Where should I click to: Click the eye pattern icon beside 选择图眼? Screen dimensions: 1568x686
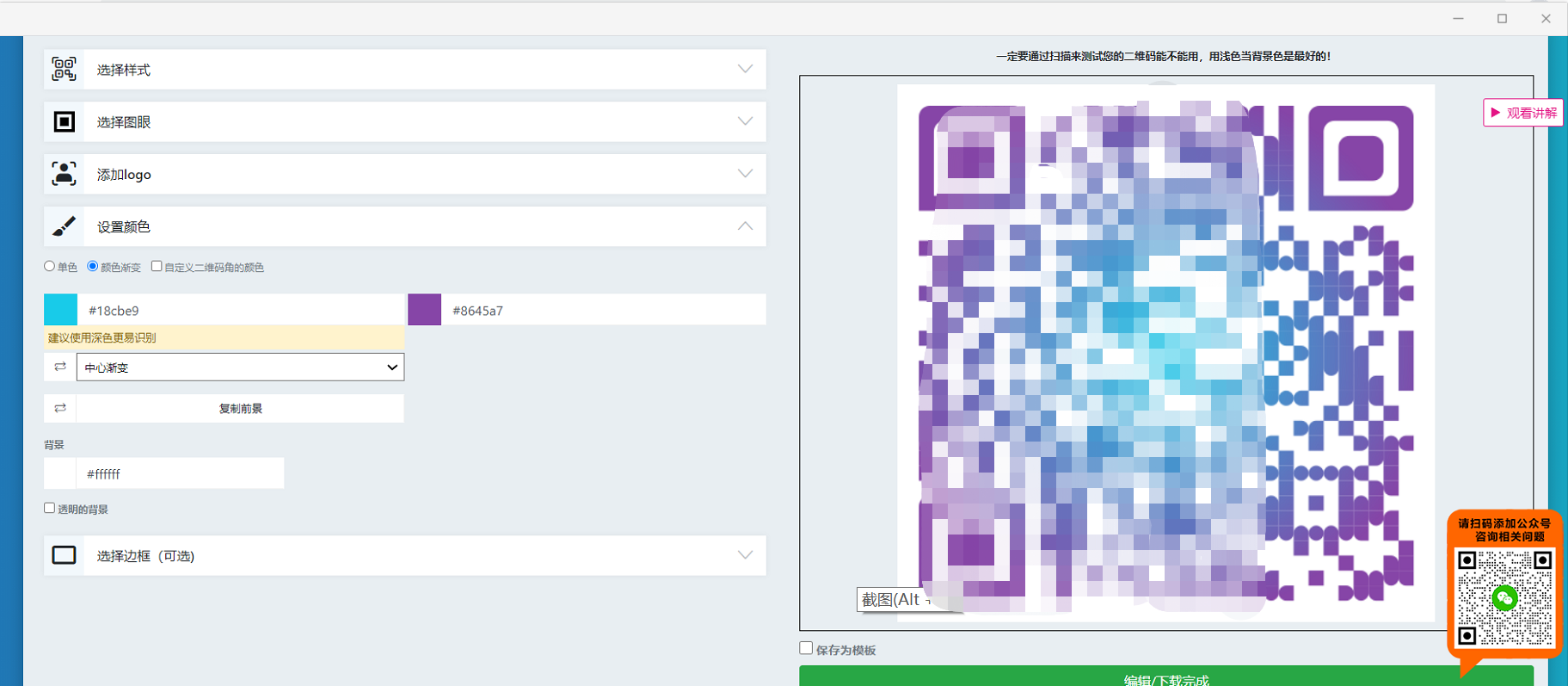pos(64,121)
